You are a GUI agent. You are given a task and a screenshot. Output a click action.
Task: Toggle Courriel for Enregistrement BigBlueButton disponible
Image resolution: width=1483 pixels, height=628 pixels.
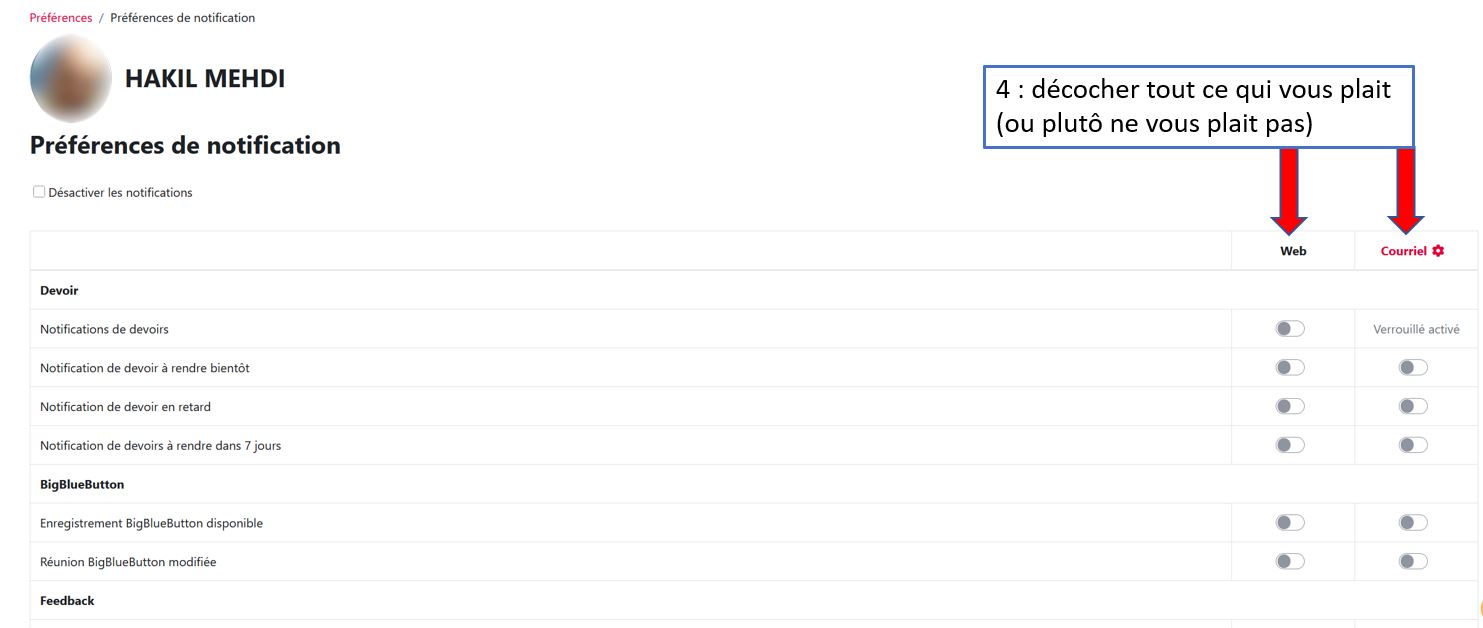tap(1413, 523)
